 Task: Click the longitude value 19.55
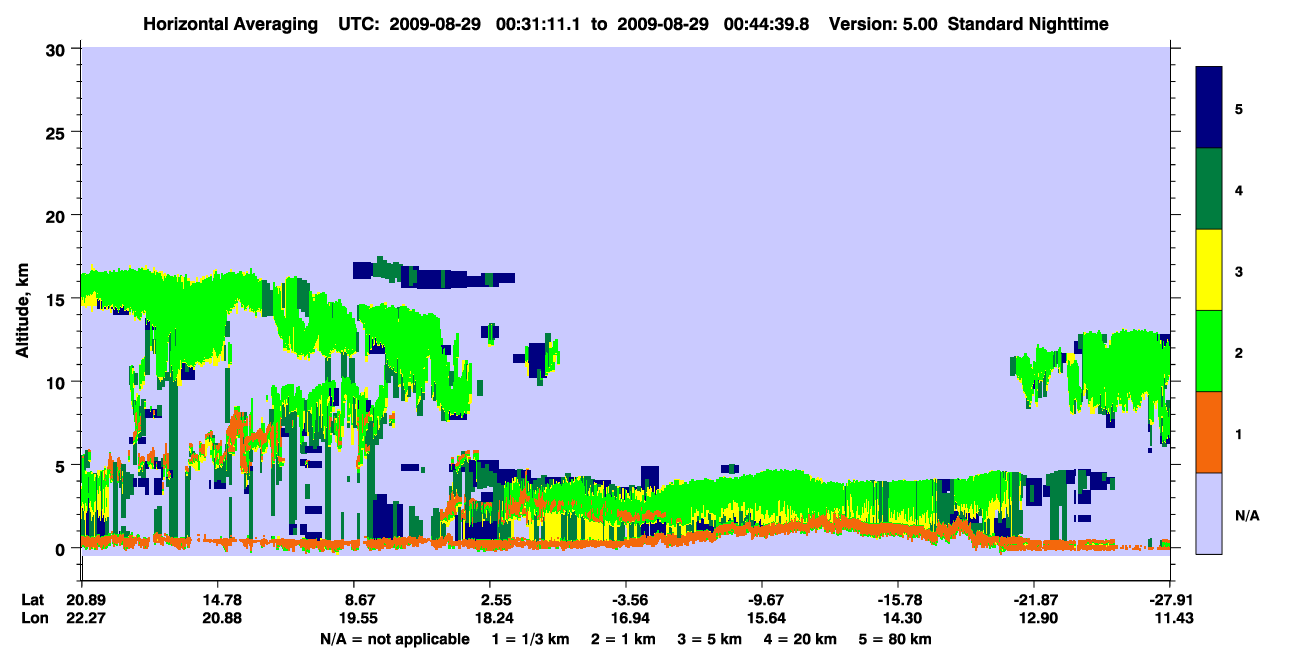(x=361, y=618)
